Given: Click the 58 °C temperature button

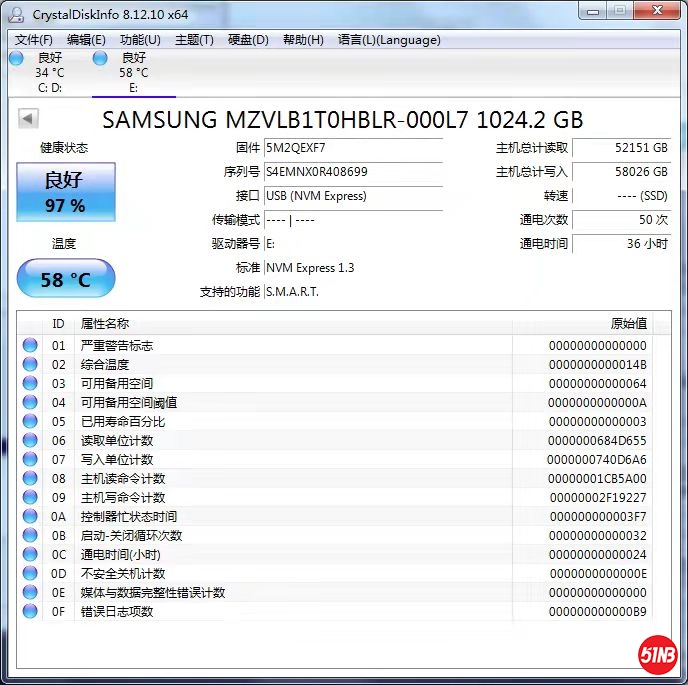Looking at the screenshot, I should click(x=66, y=280).
